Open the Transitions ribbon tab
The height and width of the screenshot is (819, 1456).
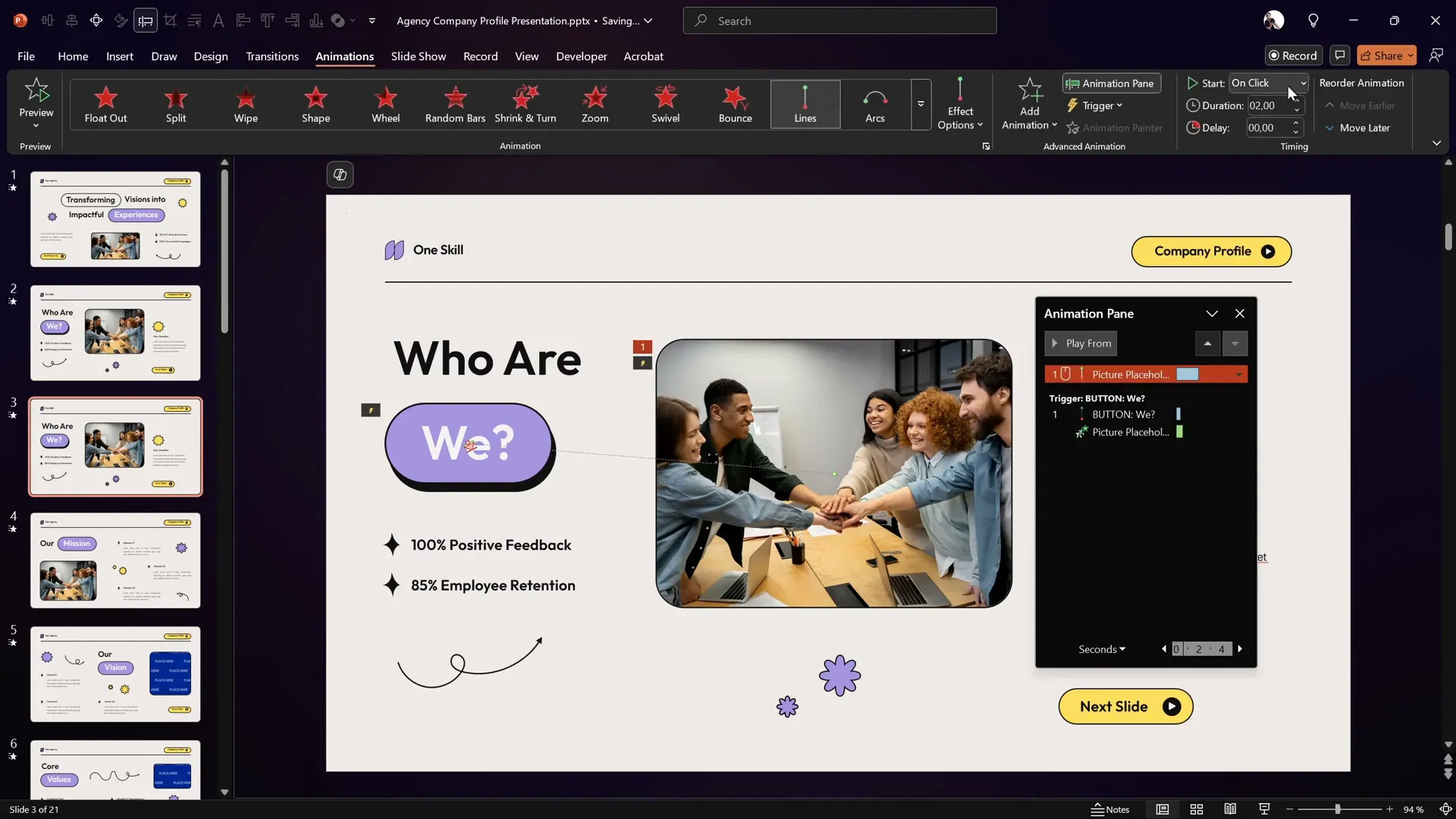271,56
